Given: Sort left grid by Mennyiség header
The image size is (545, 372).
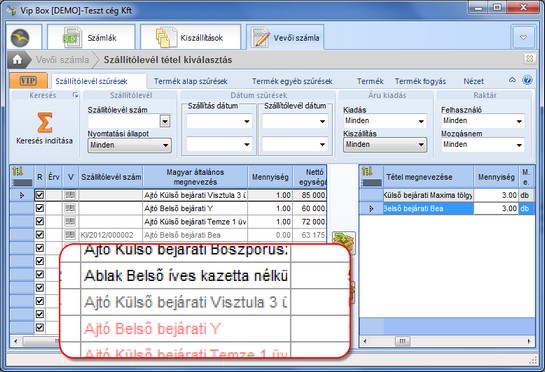Looking at the screenshot, I should [270, 177].
